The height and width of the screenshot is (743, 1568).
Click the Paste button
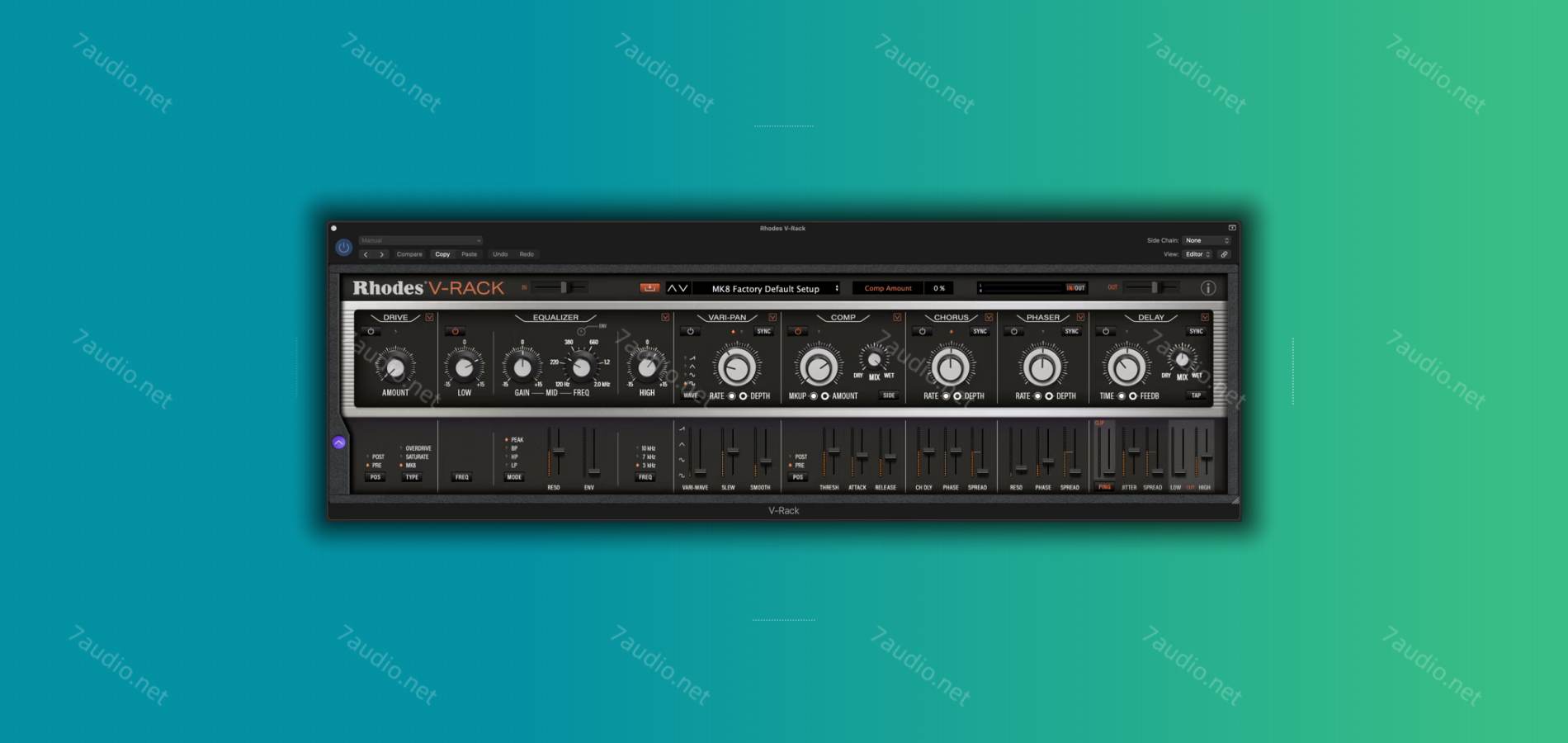pyautogui.click(x=469, y=254)
